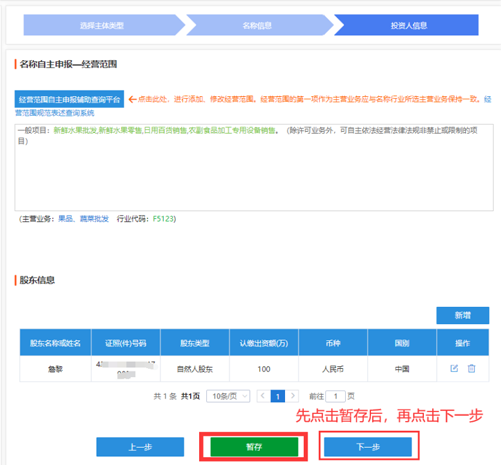
Task: Go to next page arrow in pagination
Action: (x=293, y=396)
